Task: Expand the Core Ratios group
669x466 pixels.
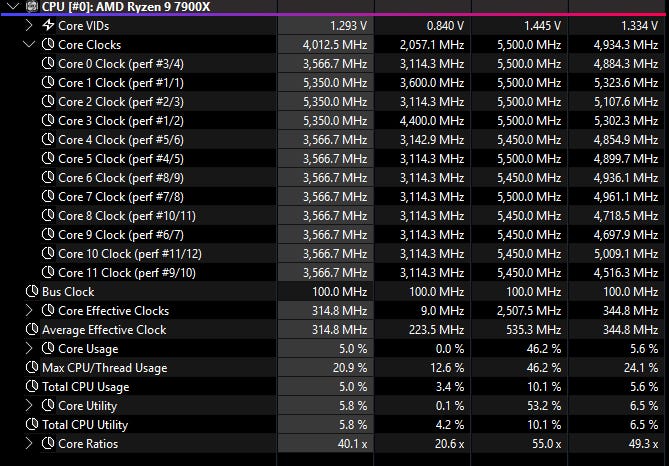Action: [x=29, y=443]
